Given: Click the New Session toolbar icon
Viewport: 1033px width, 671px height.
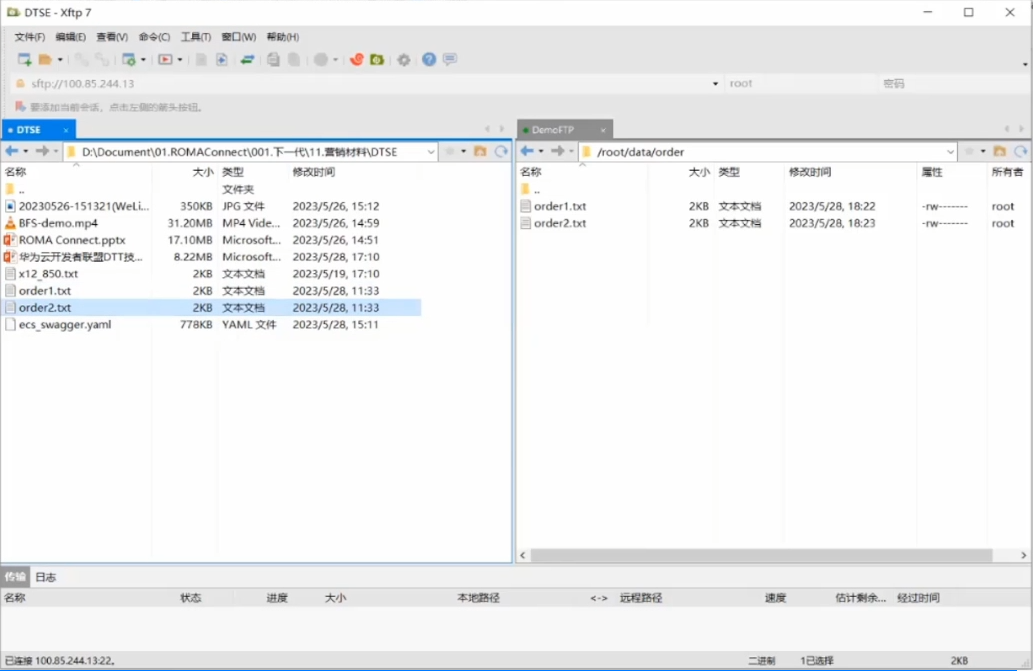Looking at the screenshot, I should (x=24, y=59).
